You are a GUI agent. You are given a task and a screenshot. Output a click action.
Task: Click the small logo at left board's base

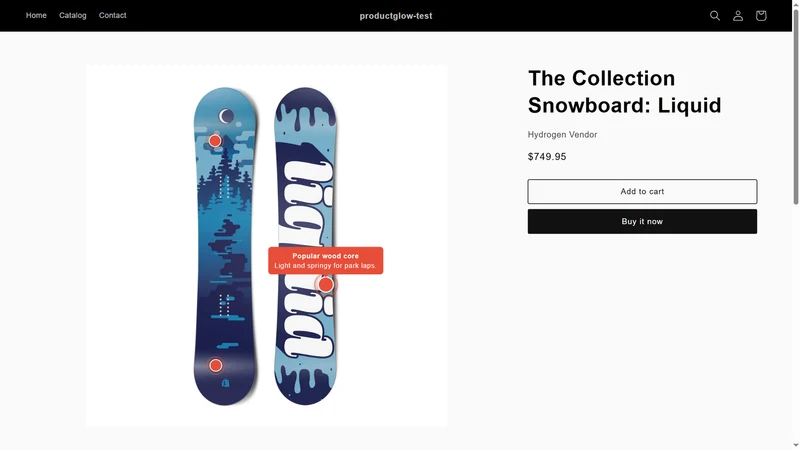coord(226,383)
